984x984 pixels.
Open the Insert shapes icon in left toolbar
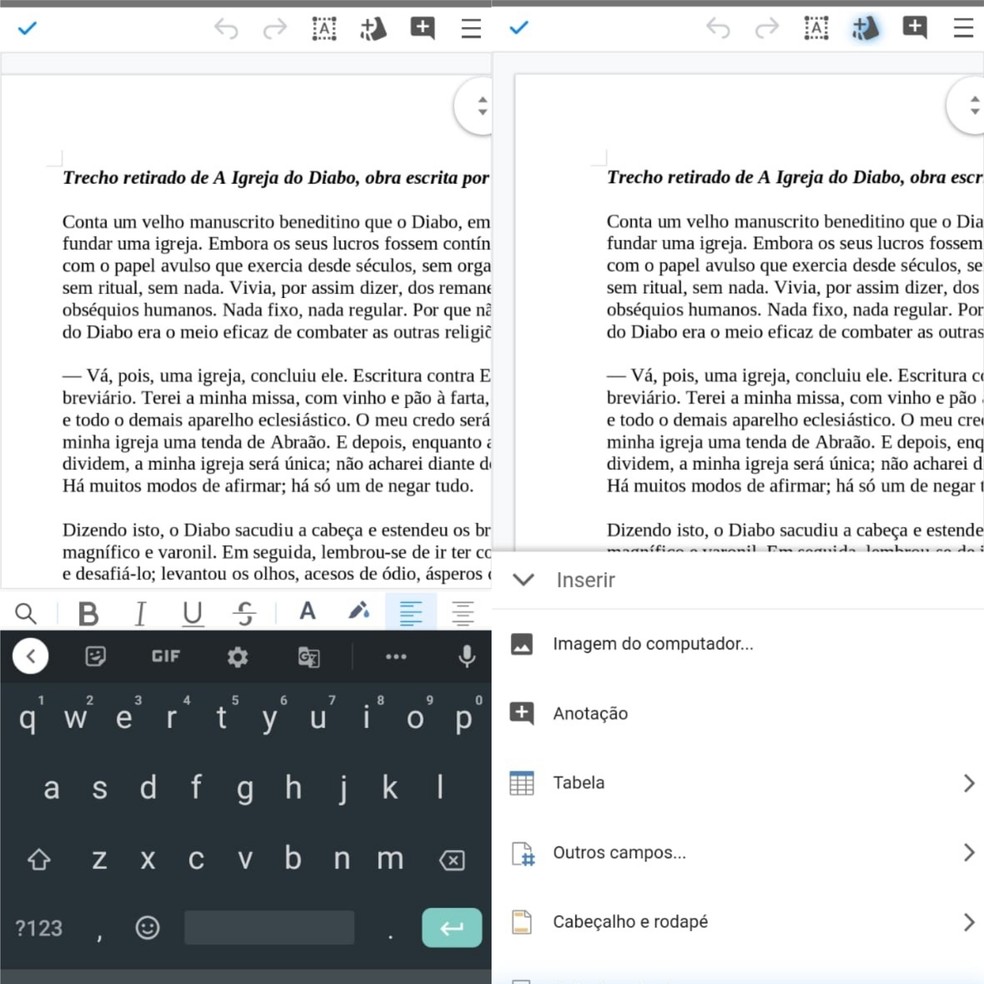point(373,28)
